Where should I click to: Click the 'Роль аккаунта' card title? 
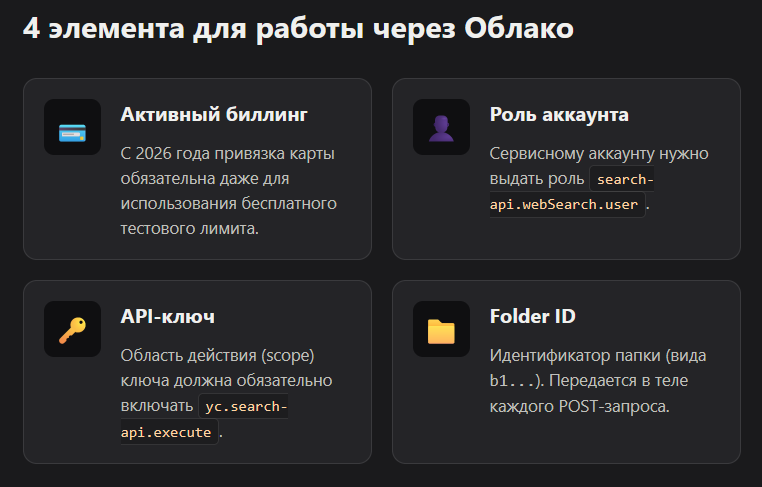(559, 115)
